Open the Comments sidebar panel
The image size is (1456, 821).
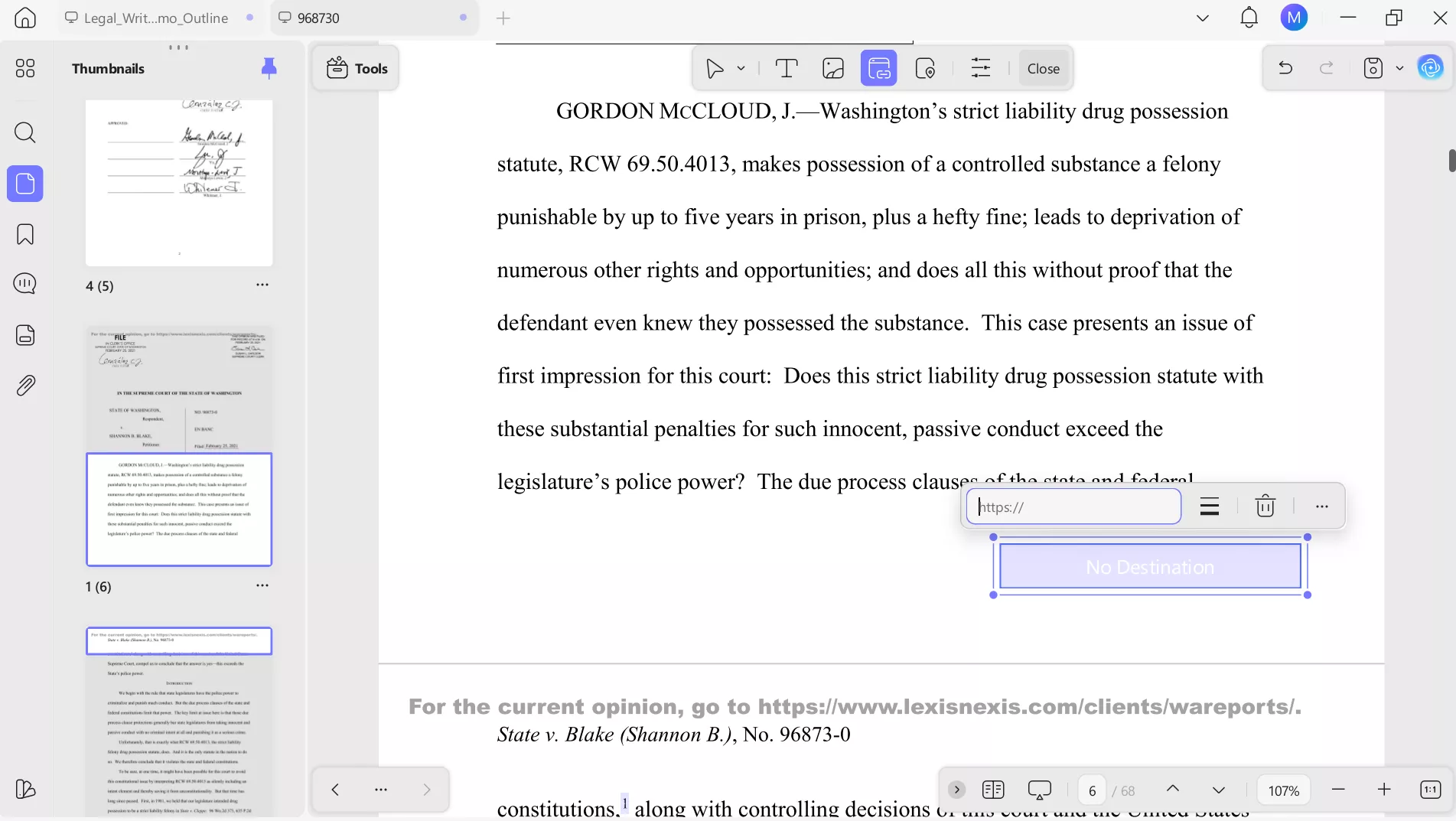point(25,283)
